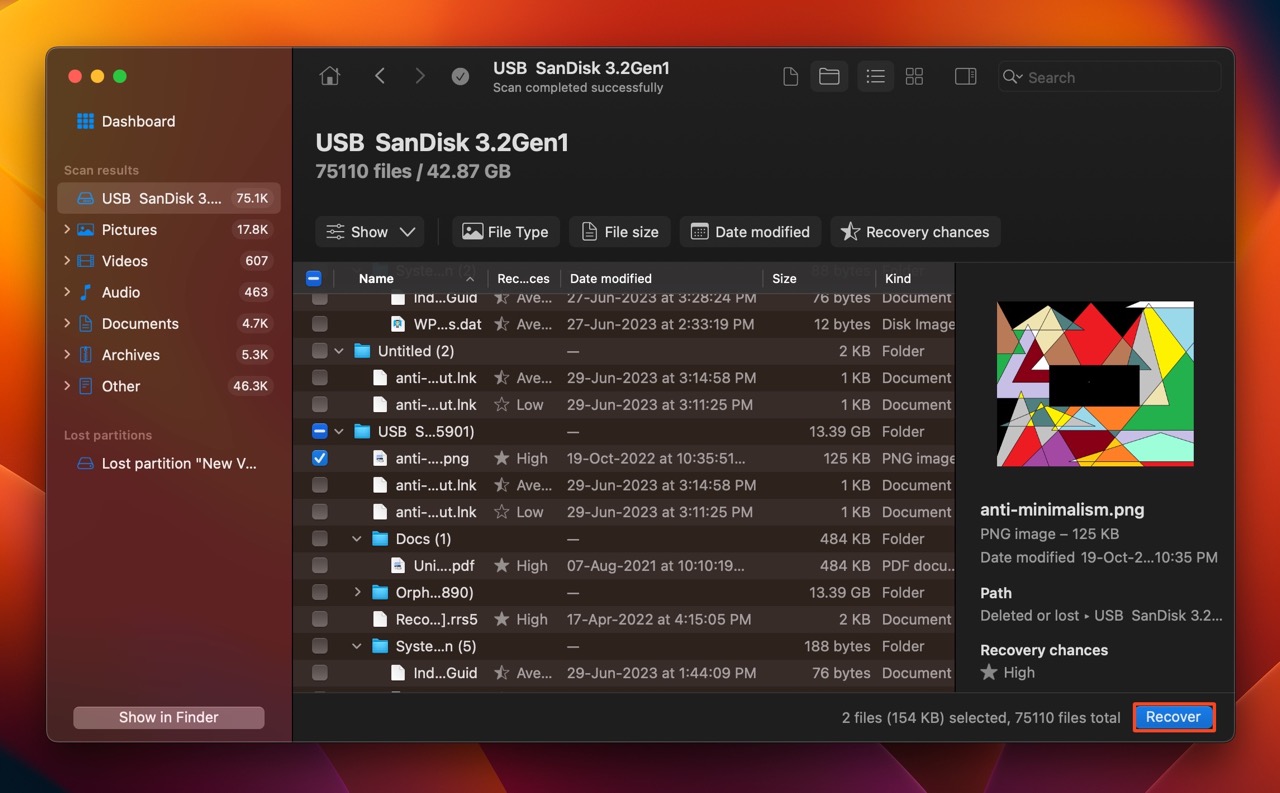Image resolution: width=1280 pixels, height=793 pixels.
Task: Toggle the select-all checkbox in header
Action: click(x=313, y=279)
